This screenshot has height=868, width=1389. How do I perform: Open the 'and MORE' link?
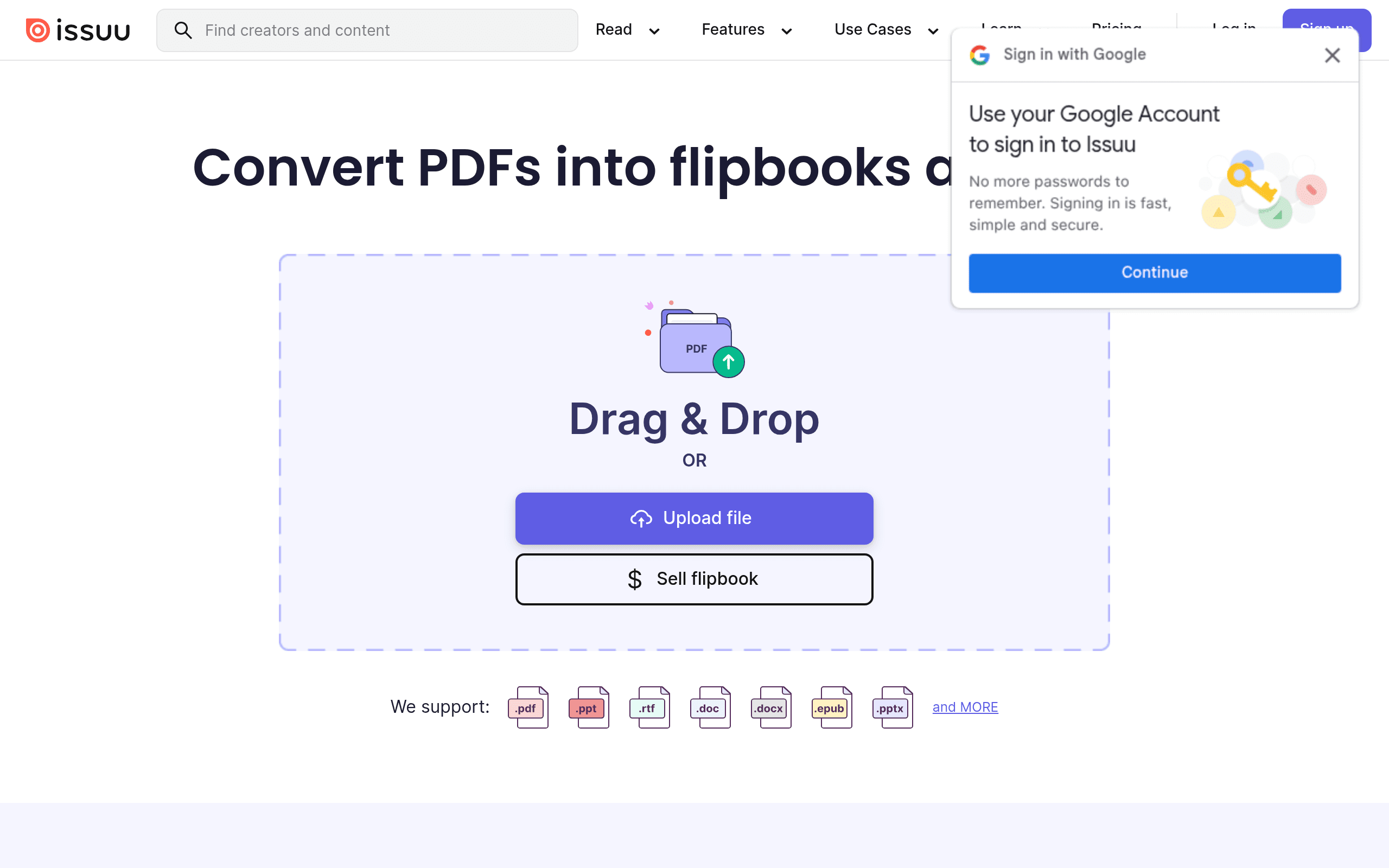click(965, 707)
